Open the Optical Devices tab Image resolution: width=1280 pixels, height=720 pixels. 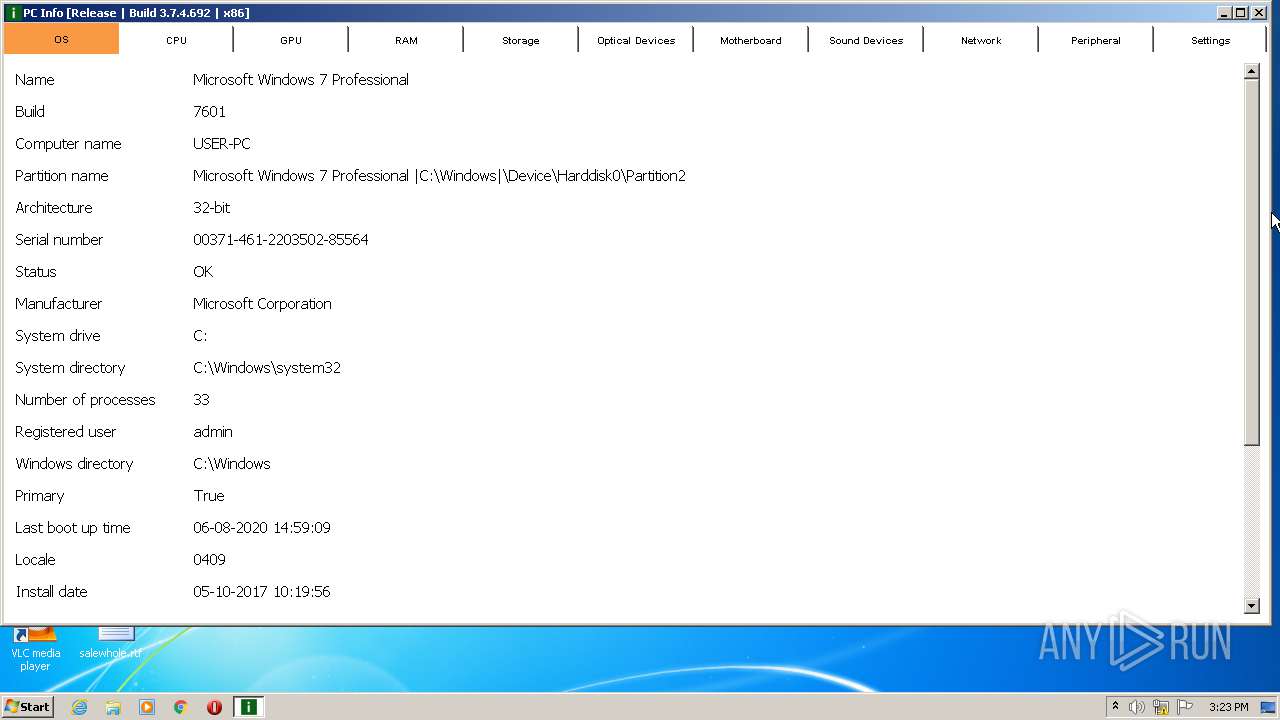(636, 40)
